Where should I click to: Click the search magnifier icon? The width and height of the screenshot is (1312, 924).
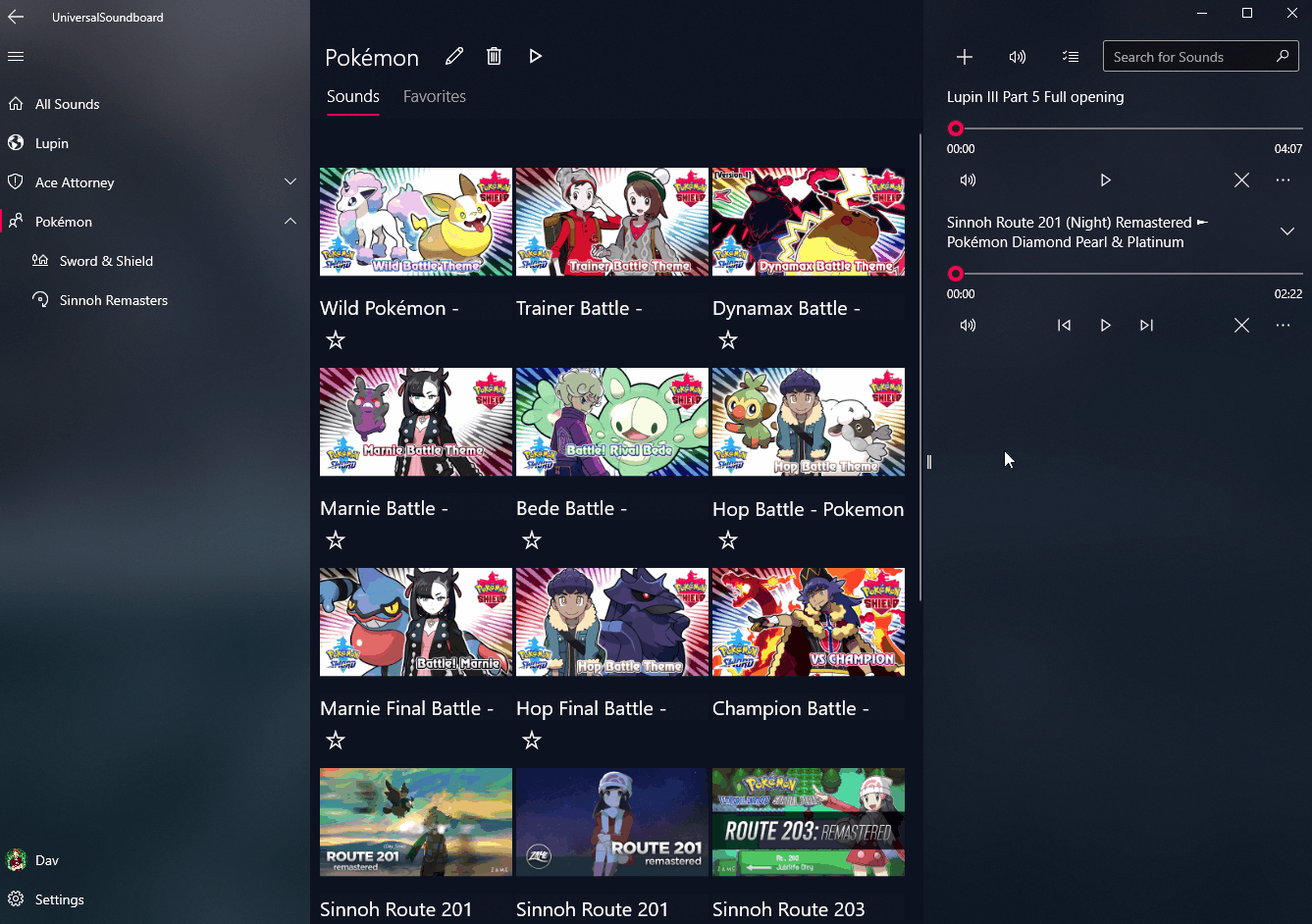[x=1283, y=56]
